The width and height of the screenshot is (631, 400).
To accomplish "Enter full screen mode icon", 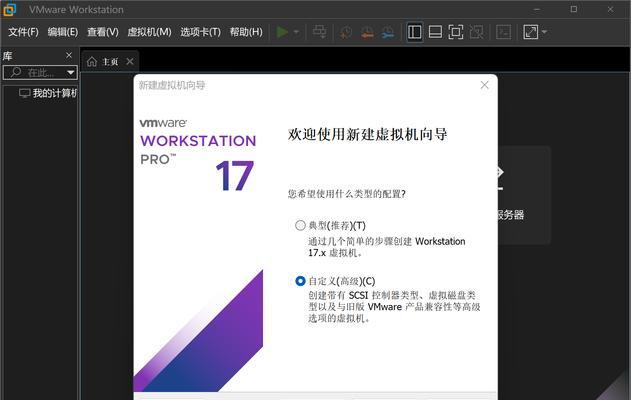I will (x=456, y=32).
